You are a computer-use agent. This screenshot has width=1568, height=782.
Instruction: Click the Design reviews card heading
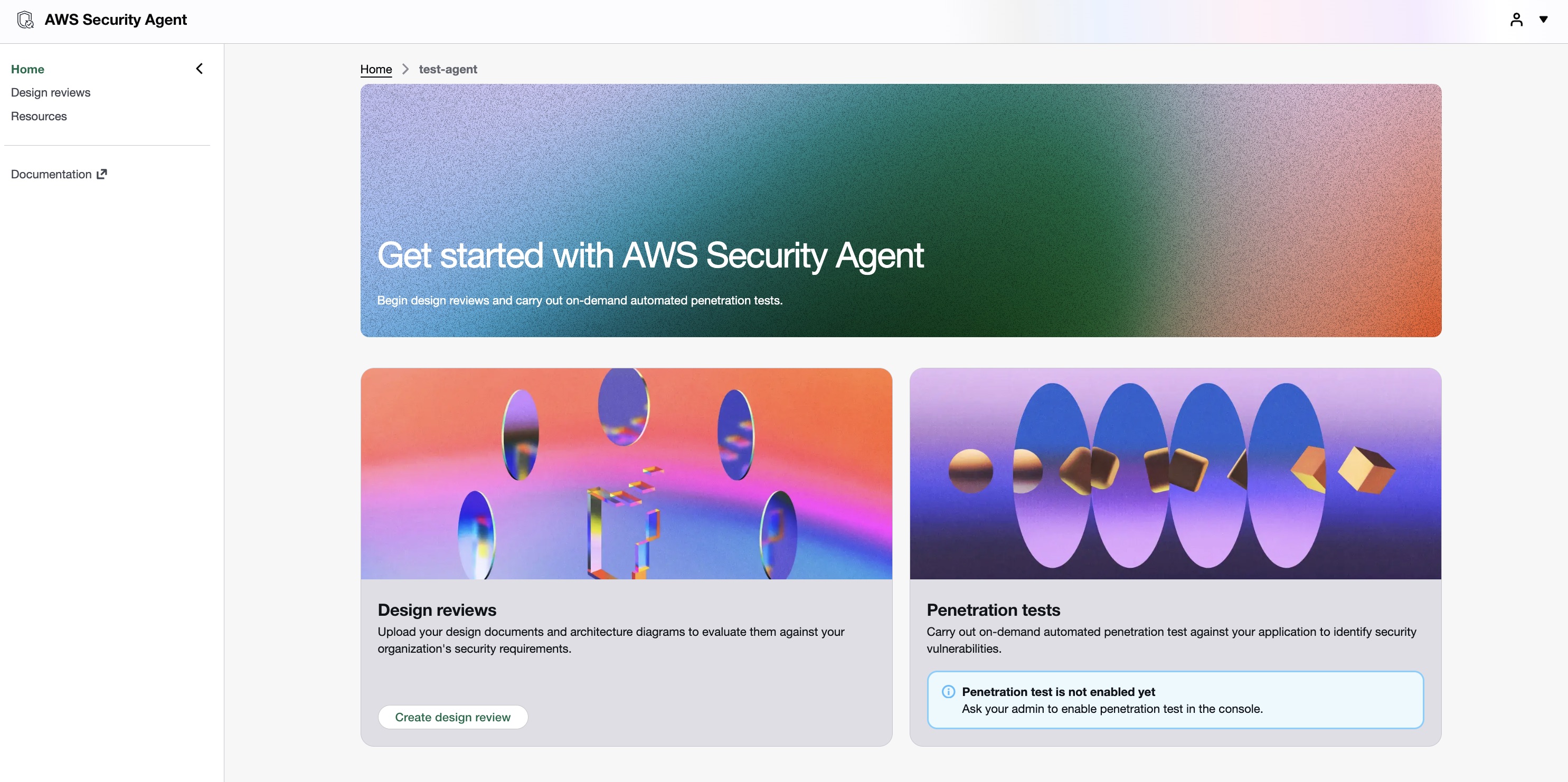coord(437,610)
